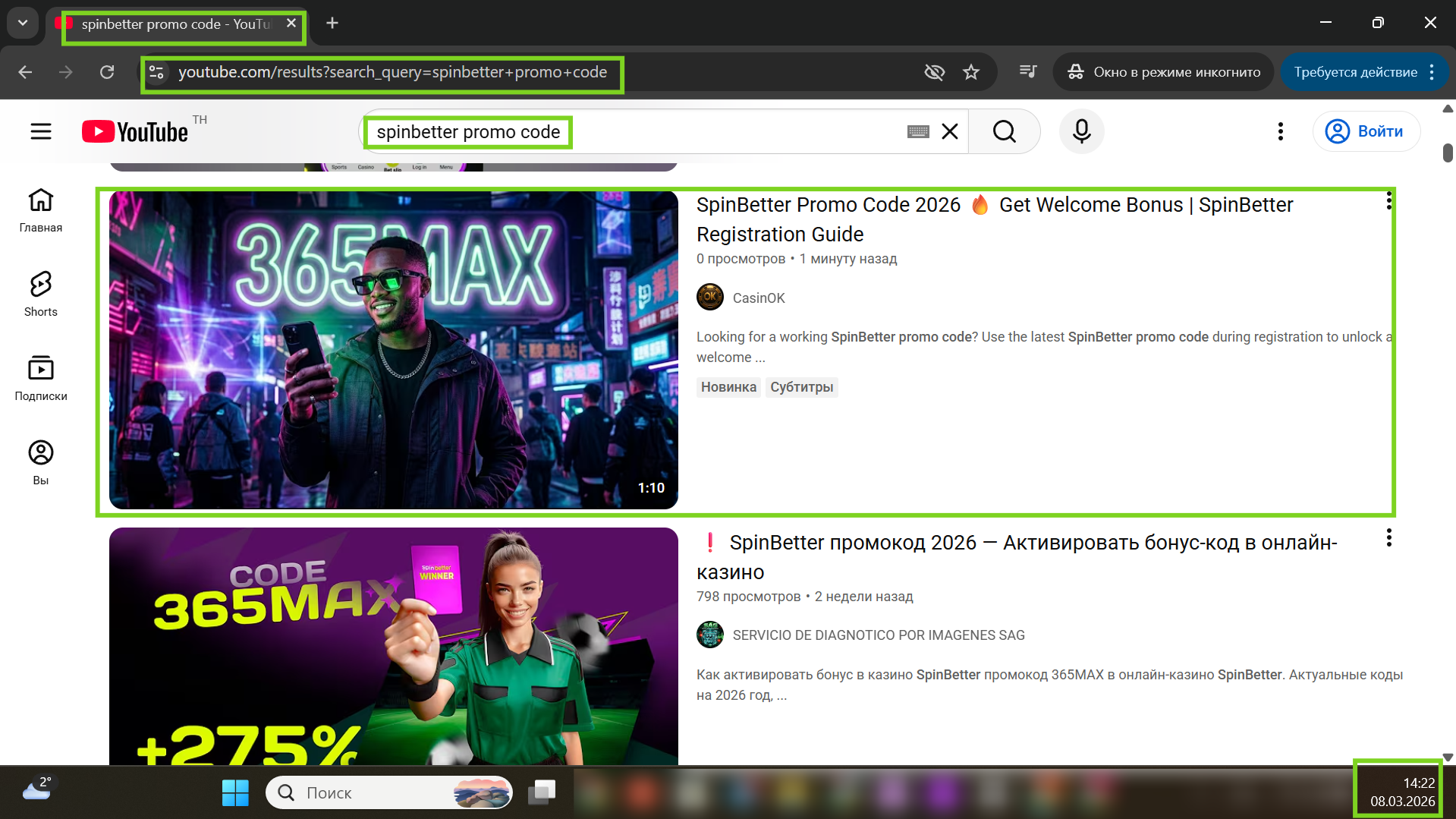Open Подписки in the sidebar
The image size is (1456, 819).
pyautogui.click(x=41, y=378)
